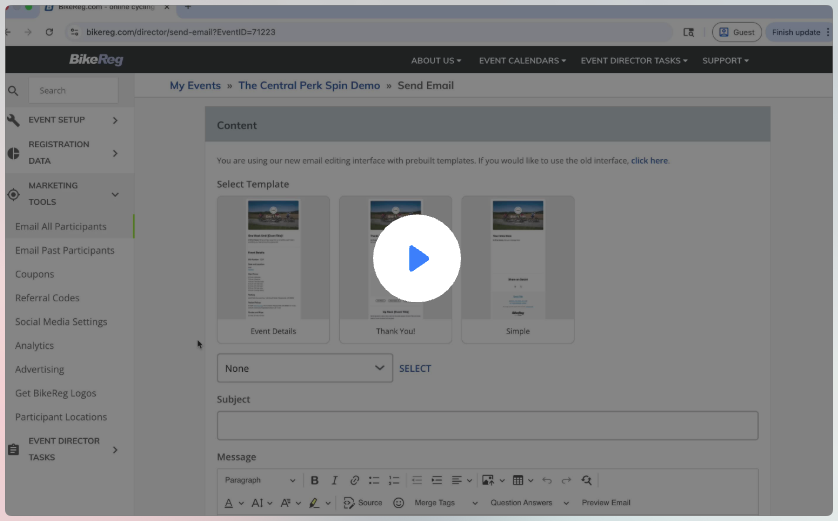Undo the last edit
This screenshot has width=838, height=521.
[547, 480]
